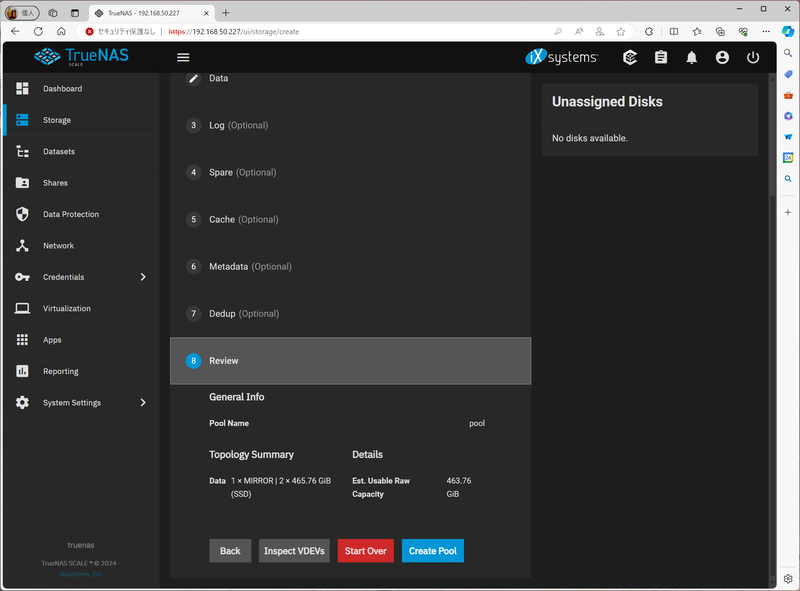The width and height of the screenshot is (800, 591).
Task: Open the Dashboard page in sidebar
Action: (82, 89)
